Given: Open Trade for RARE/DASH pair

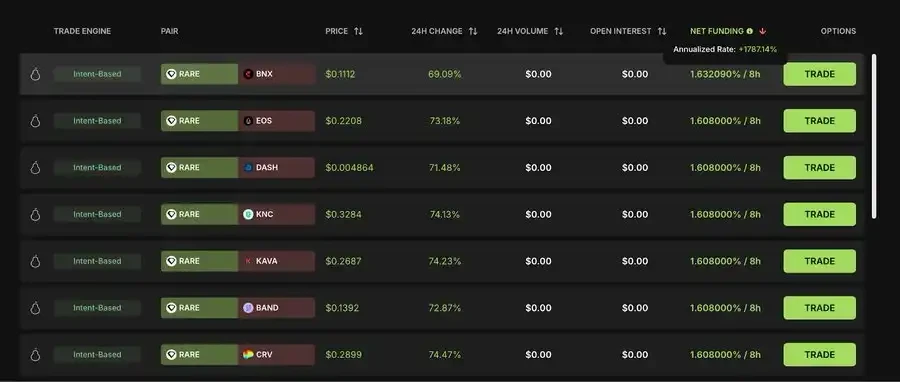Looking at the screenshot, I should 819,167.
